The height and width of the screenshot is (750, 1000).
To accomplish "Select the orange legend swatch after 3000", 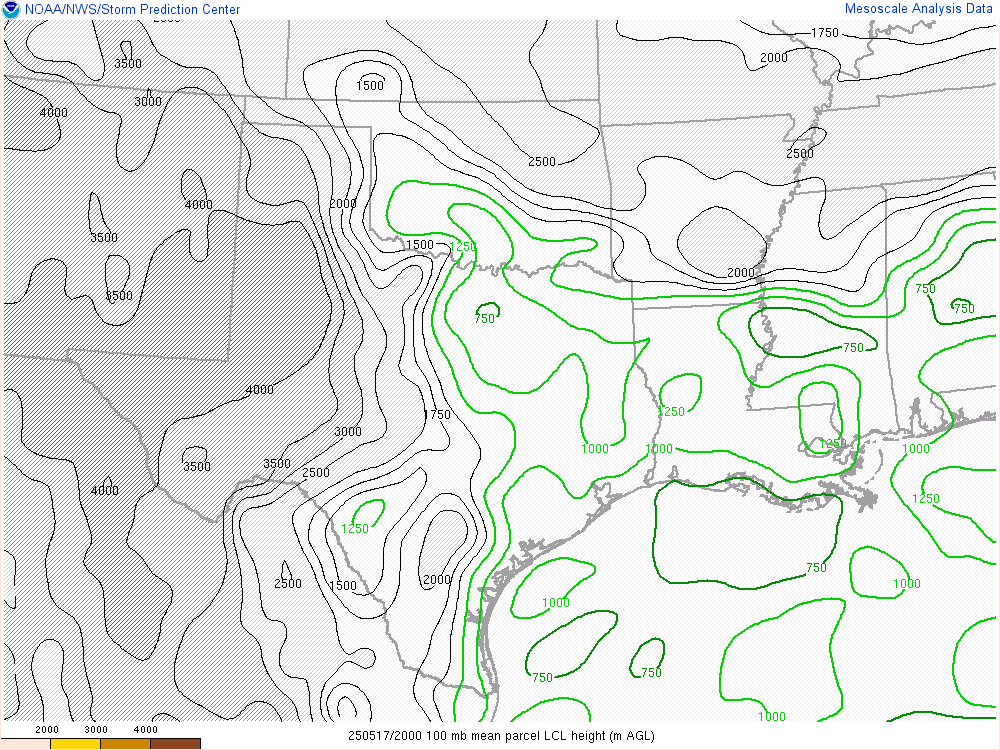I will (125, 744).
